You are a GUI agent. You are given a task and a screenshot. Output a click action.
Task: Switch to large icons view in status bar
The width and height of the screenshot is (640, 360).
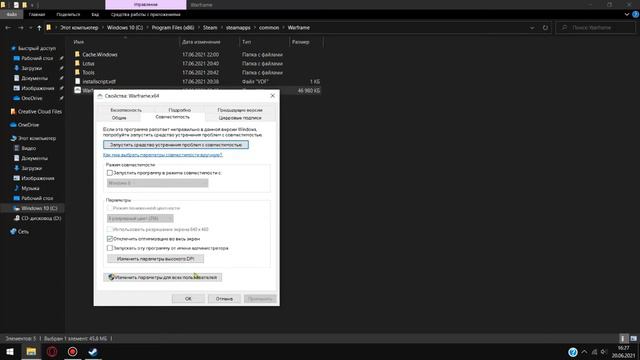point(633,338)
